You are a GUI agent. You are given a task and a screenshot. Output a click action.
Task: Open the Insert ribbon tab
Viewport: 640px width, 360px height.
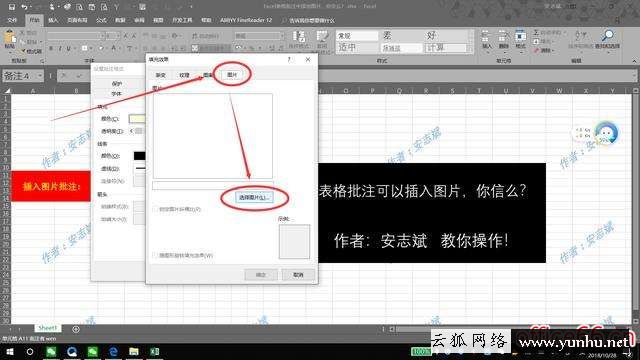53,20
